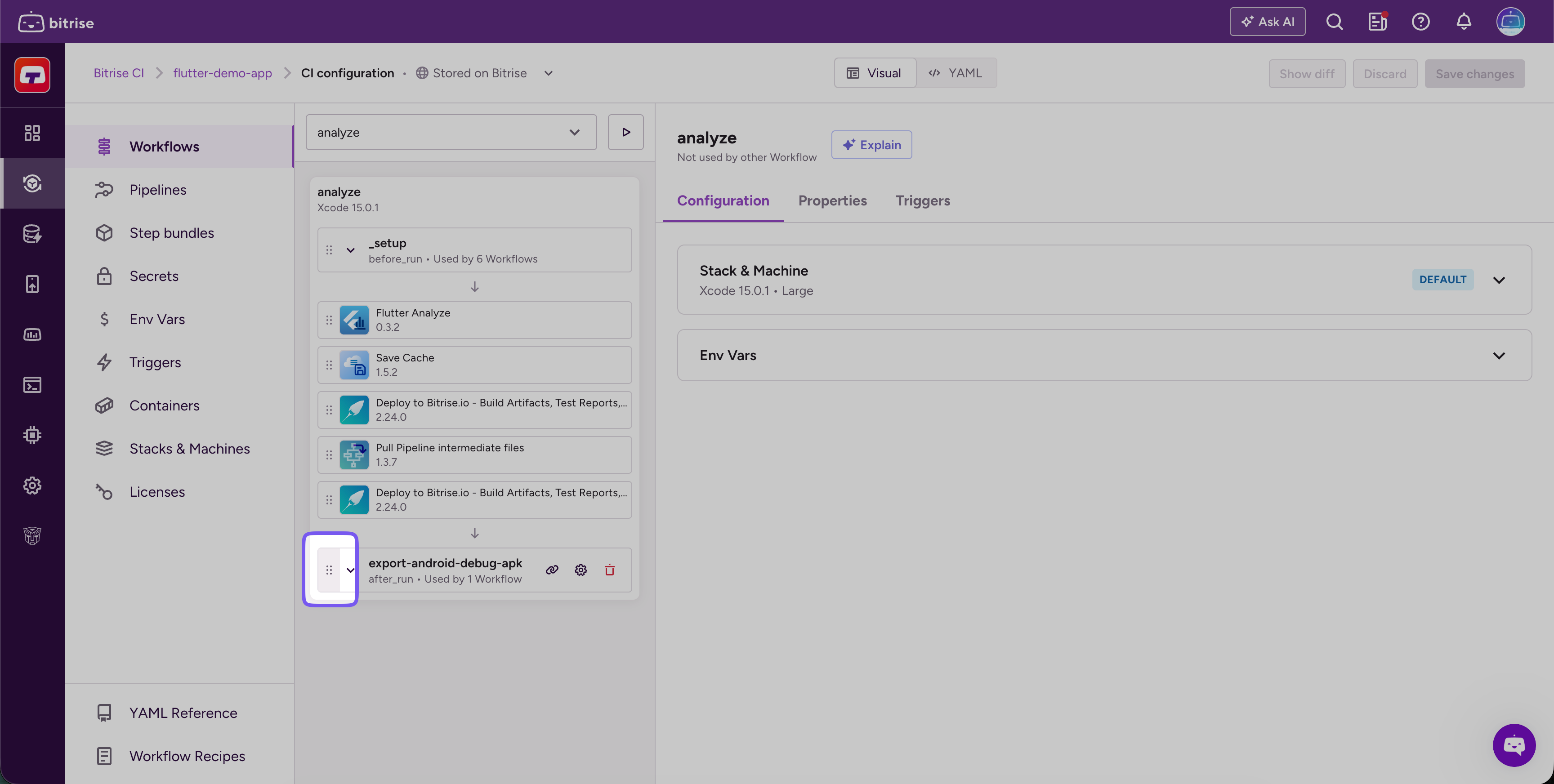Open the Triggers tab of analyze workflow
The width and height of the screenshot is (1554, 784).
coord(923,201)
